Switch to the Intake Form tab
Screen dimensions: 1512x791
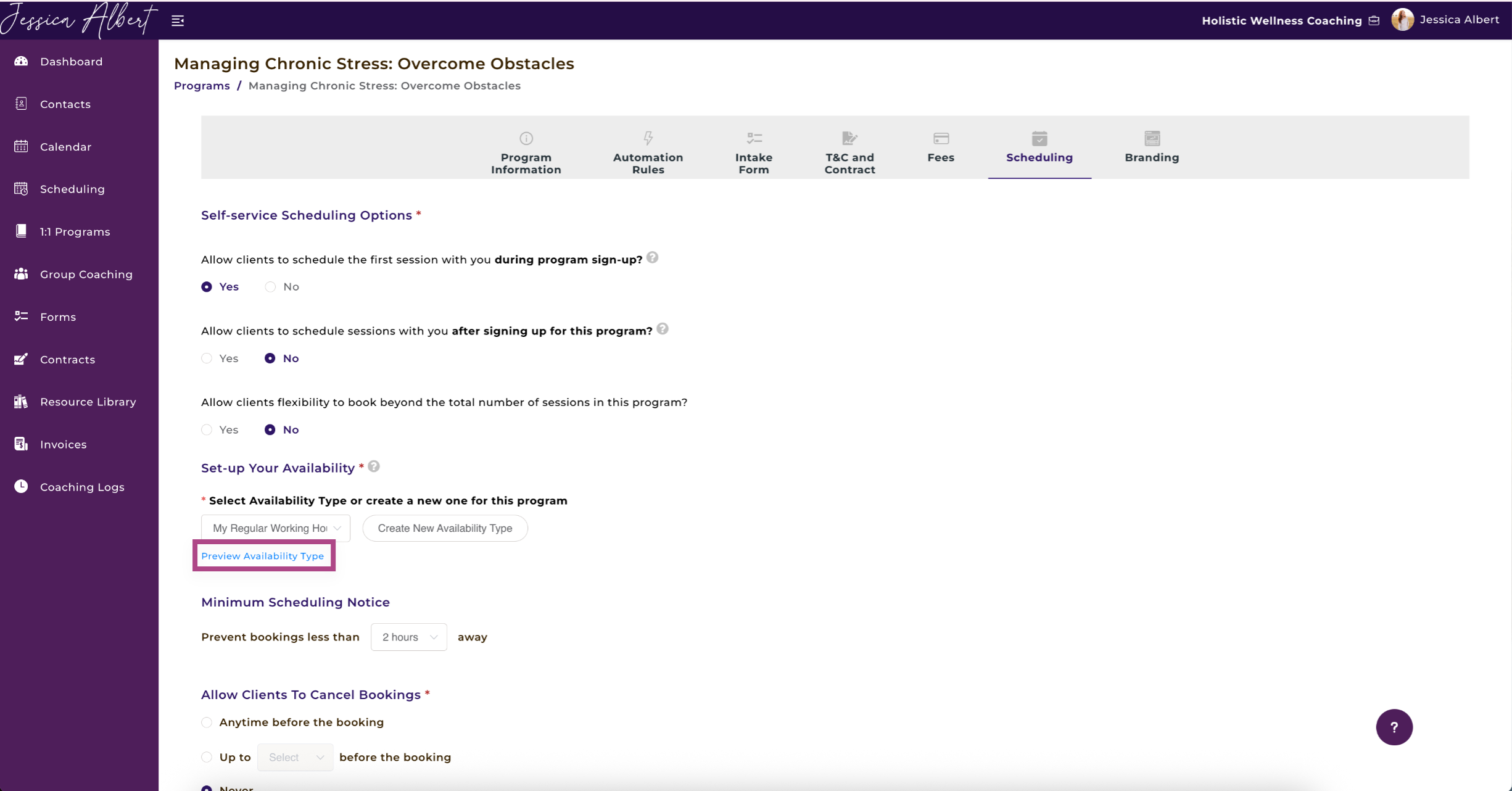[754, 153]
